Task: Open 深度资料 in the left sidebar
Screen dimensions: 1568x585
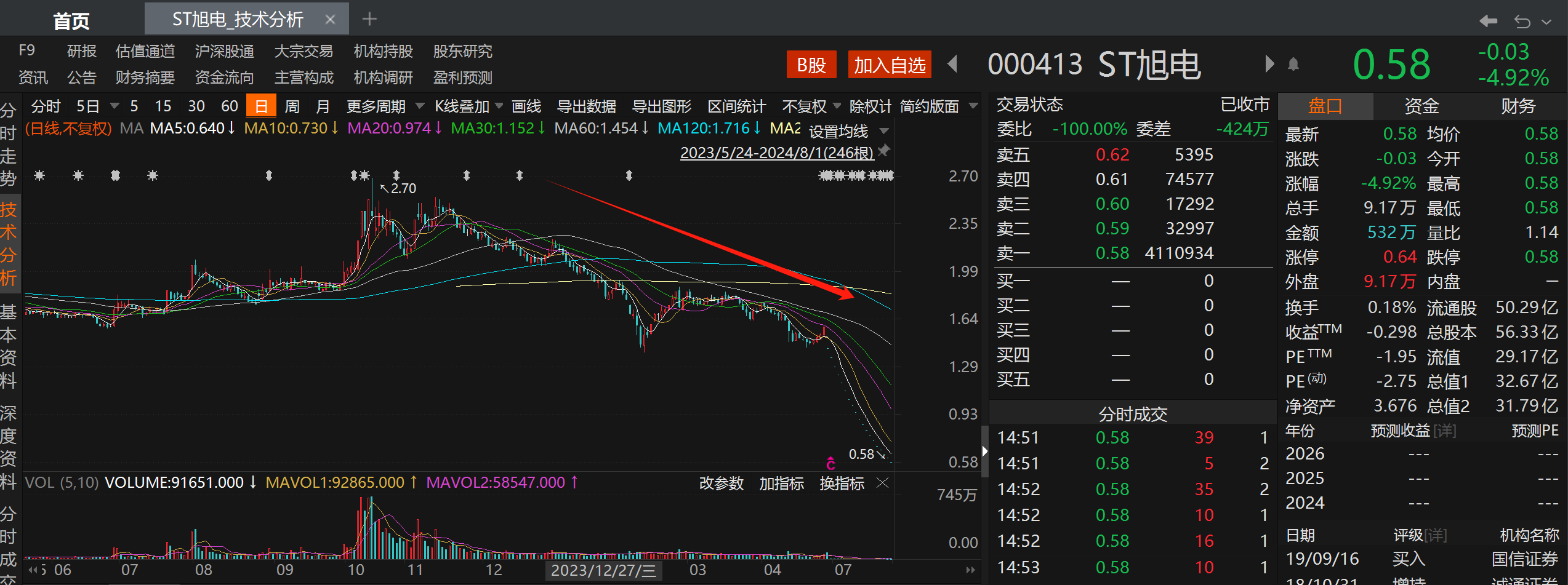Action: 9,447
